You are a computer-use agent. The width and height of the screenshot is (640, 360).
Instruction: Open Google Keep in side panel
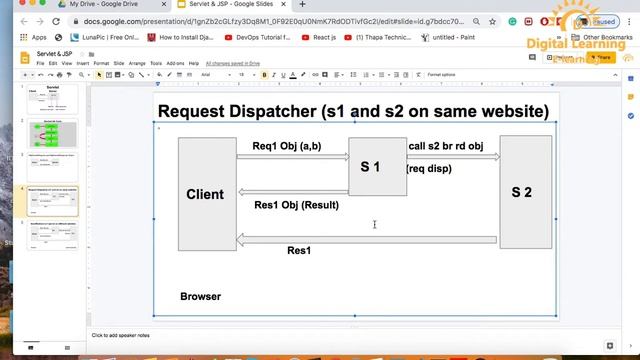click(x=631, y=97)
